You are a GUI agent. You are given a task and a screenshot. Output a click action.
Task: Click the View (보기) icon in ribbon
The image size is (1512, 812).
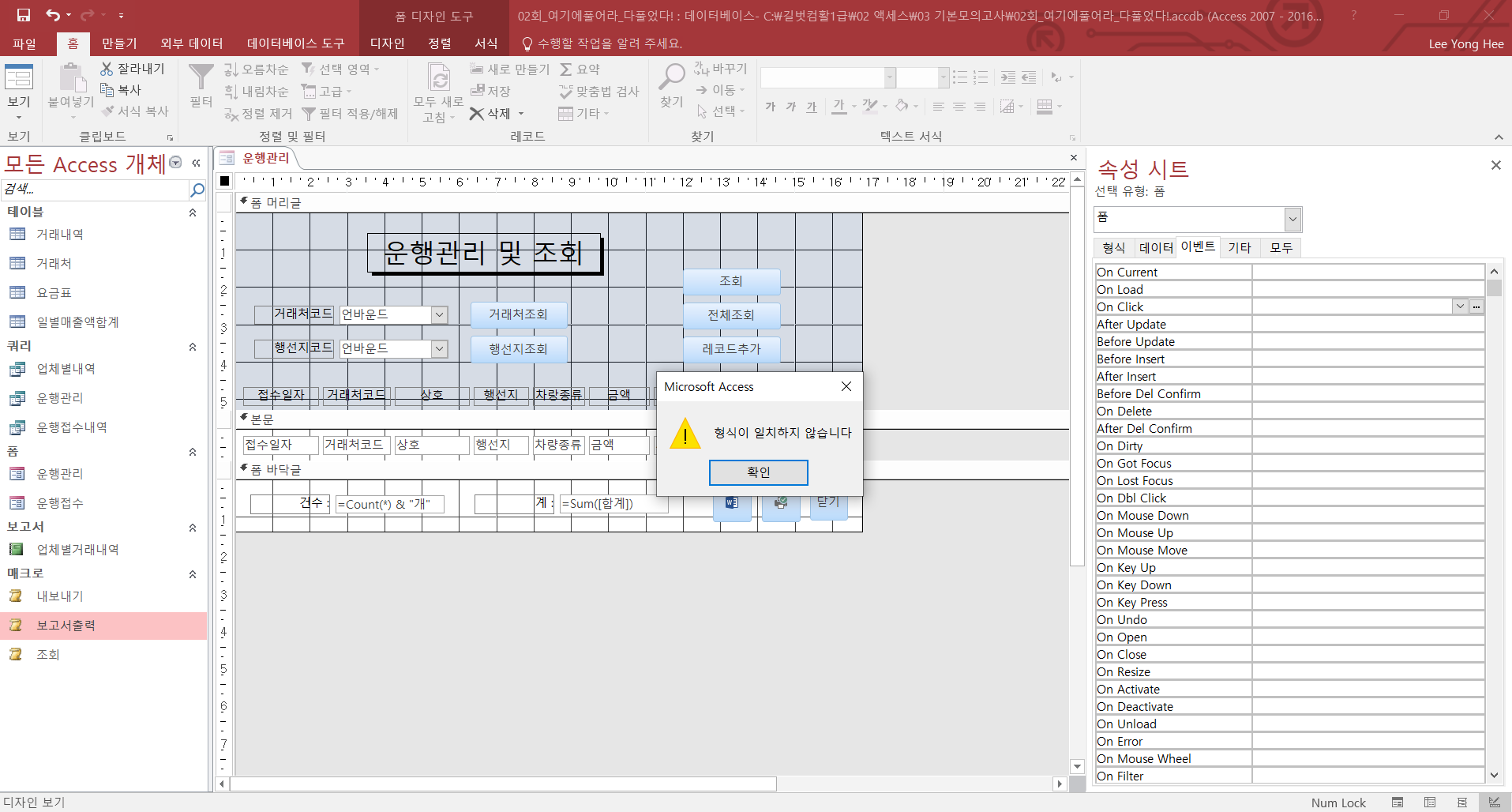[18, 78]
